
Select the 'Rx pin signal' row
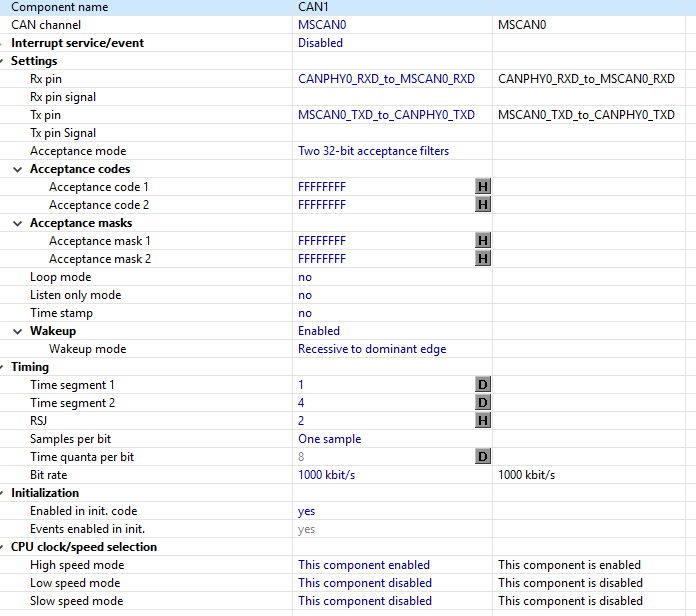click(63, 97)
